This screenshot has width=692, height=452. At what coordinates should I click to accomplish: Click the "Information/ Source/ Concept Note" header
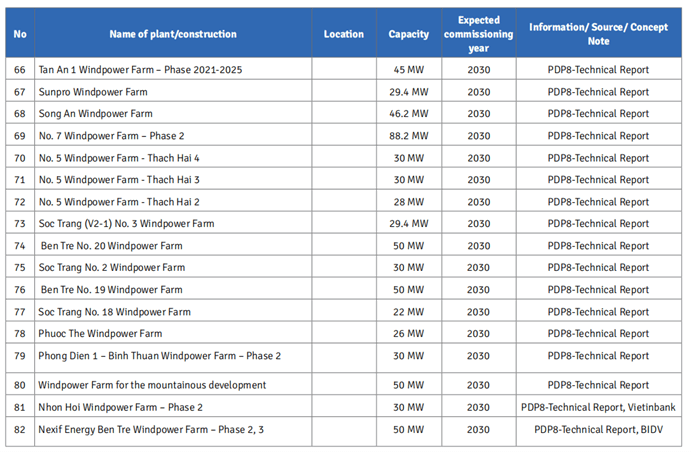(x=598, y=34)
